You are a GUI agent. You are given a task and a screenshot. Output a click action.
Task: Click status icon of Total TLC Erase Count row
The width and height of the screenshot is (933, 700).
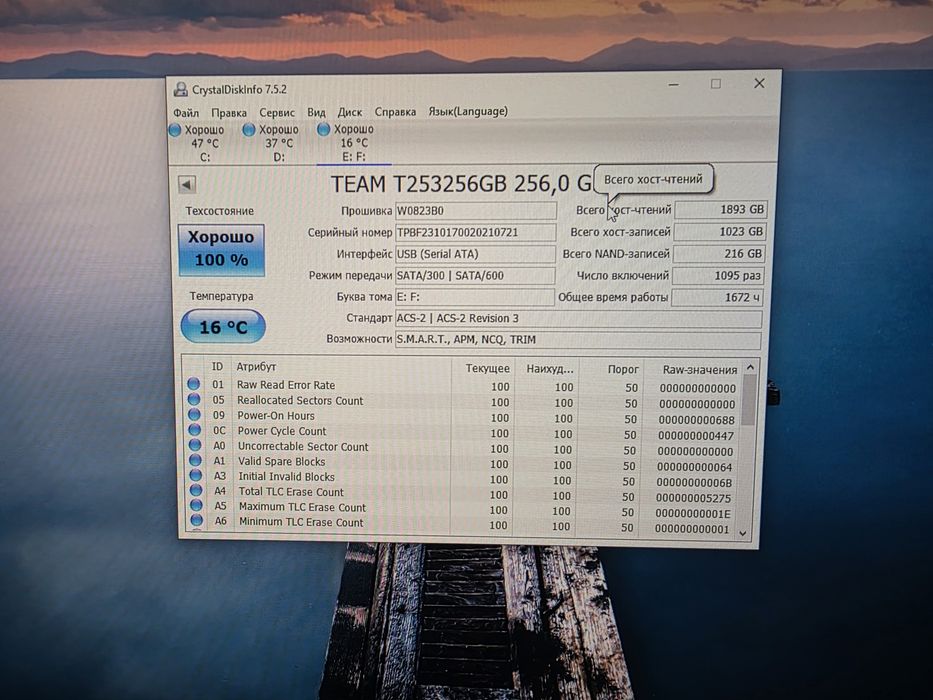(196, 490)
